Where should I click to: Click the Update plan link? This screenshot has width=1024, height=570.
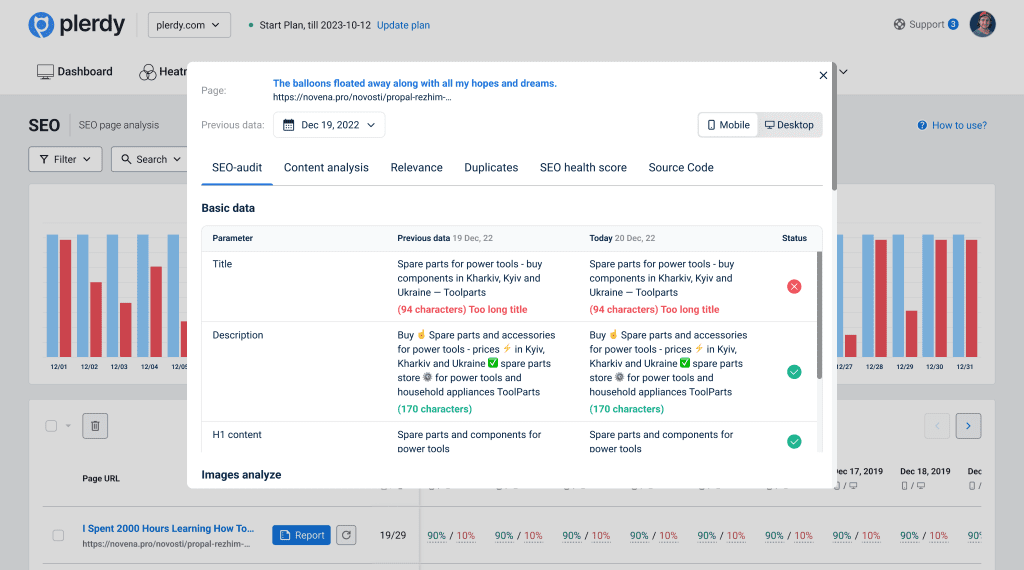pos(403,25)
